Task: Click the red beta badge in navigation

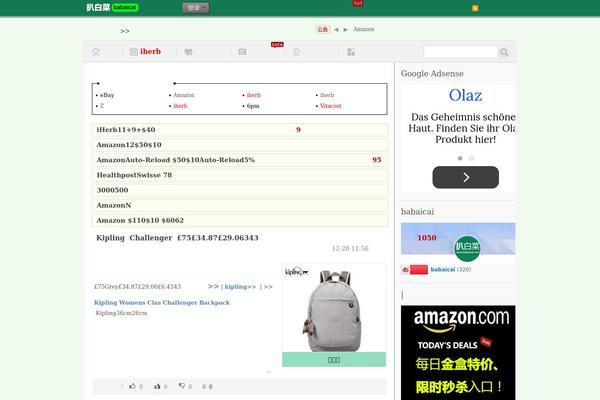Action: click(x=277, y=44)
